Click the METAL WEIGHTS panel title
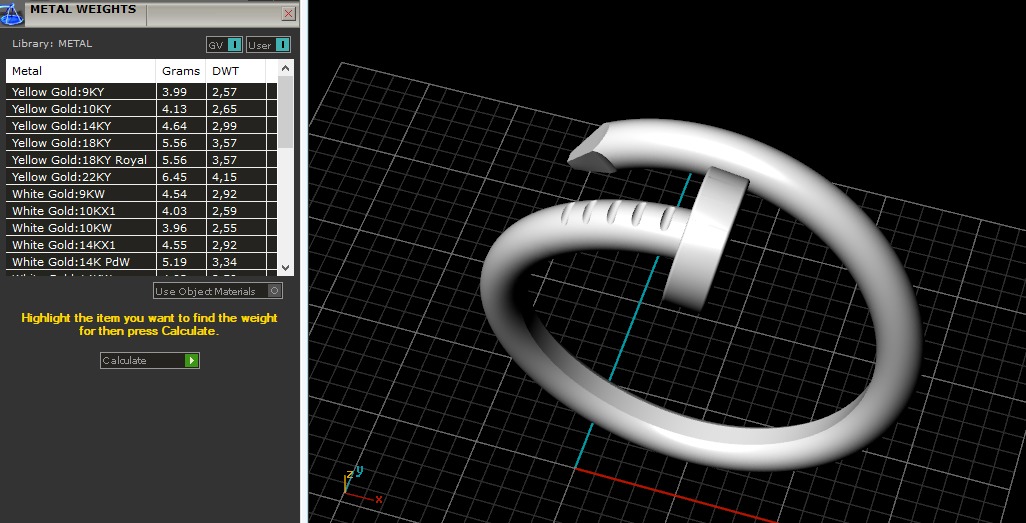Viewport: 1026px width, 523px height. [83, 9]
